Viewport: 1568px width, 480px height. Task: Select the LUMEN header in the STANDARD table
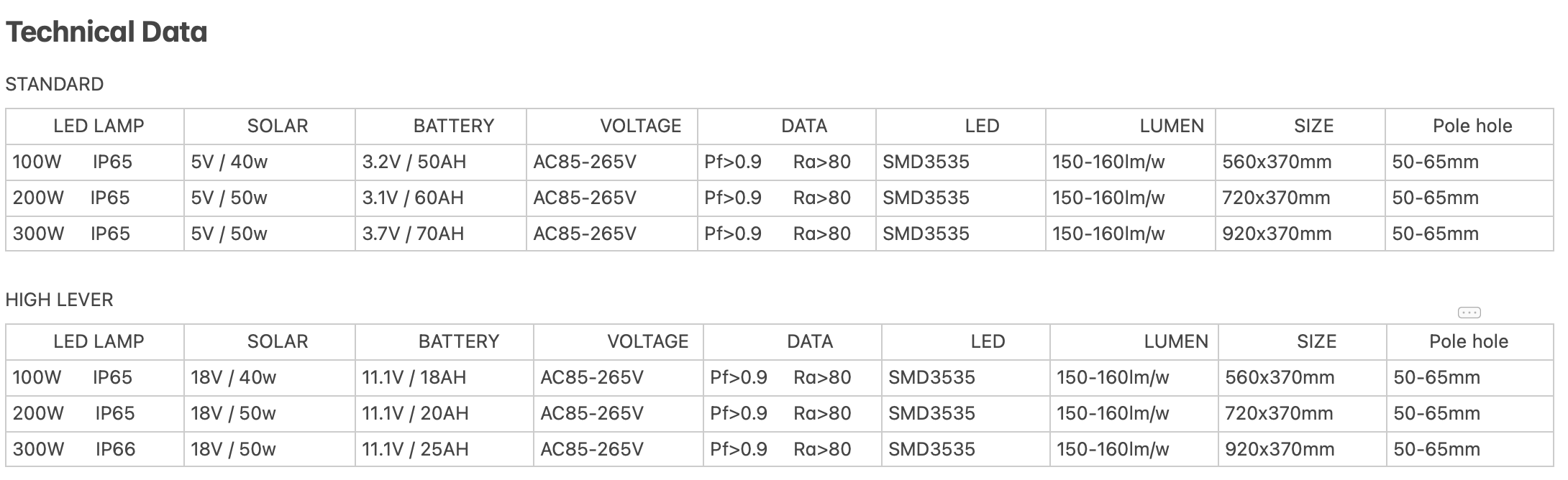pos(1172,126)
